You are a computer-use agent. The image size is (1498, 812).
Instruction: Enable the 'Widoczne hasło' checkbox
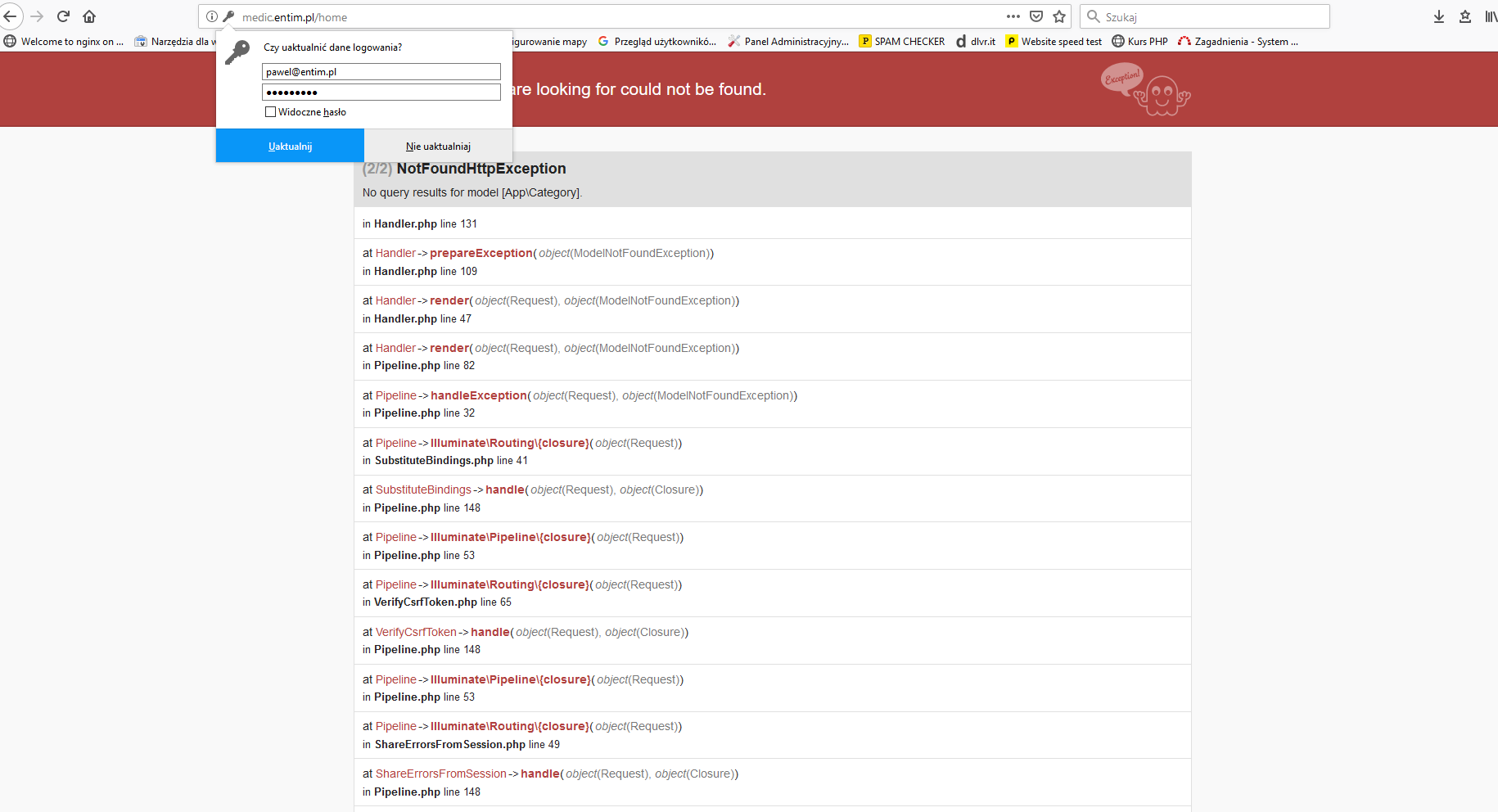tap(270, 112)
